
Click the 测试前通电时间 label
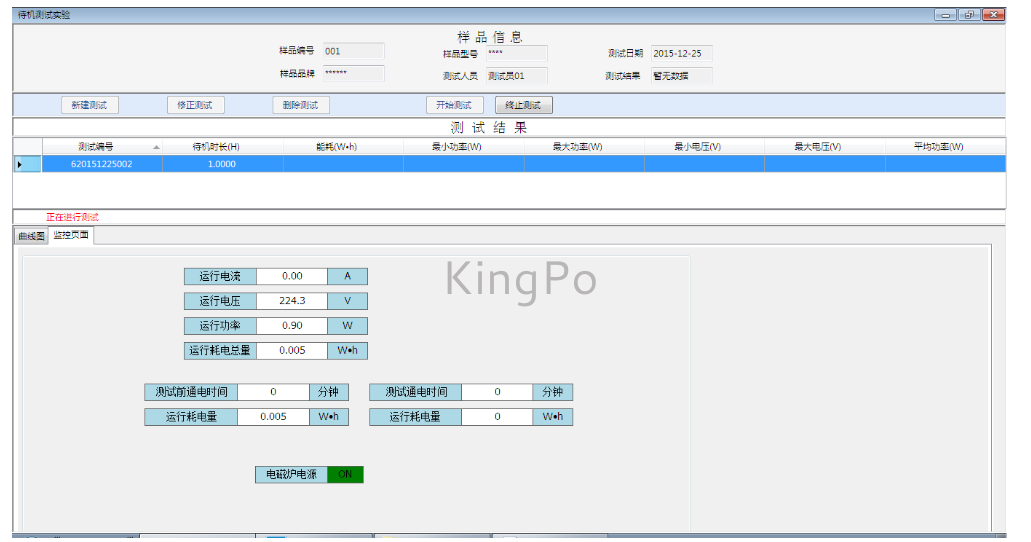point(191,392)
